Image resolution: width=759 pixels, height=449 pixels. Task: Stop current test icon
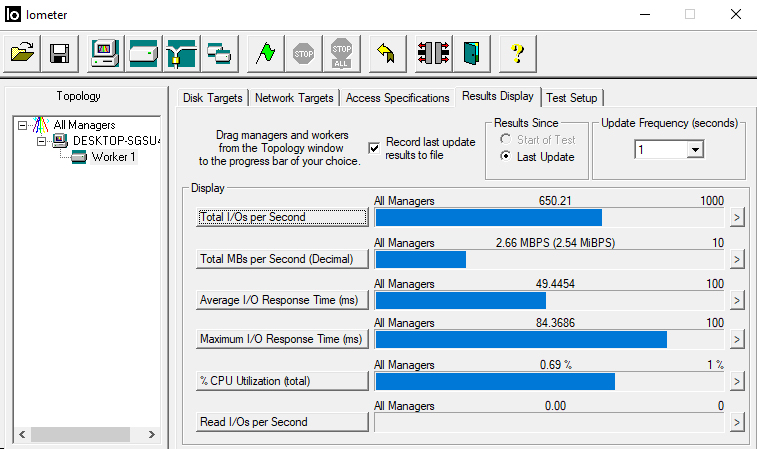pyautogui.click(x=304, y=53)
